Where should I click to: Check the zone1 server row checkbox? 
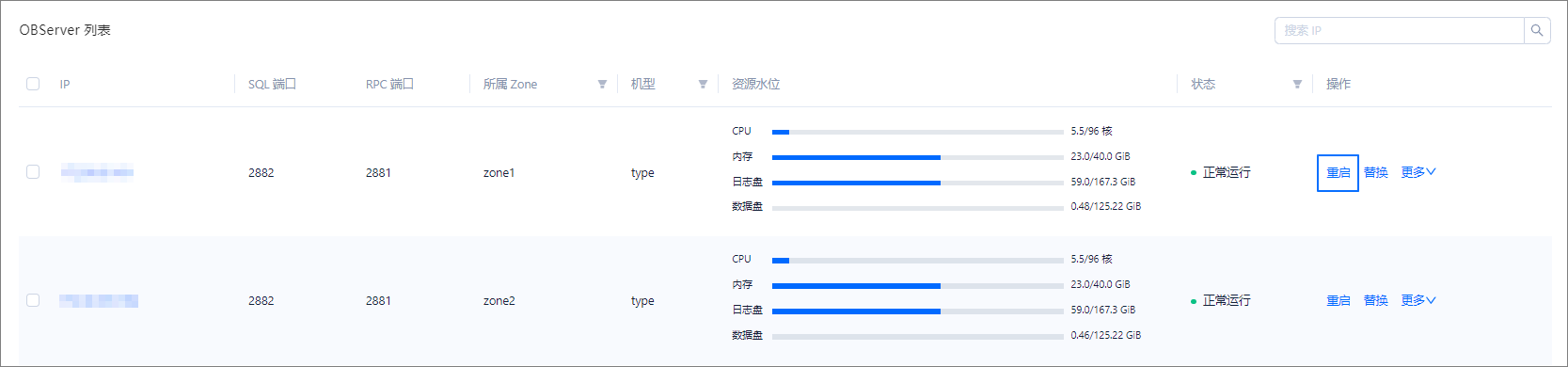coord(33,172)
